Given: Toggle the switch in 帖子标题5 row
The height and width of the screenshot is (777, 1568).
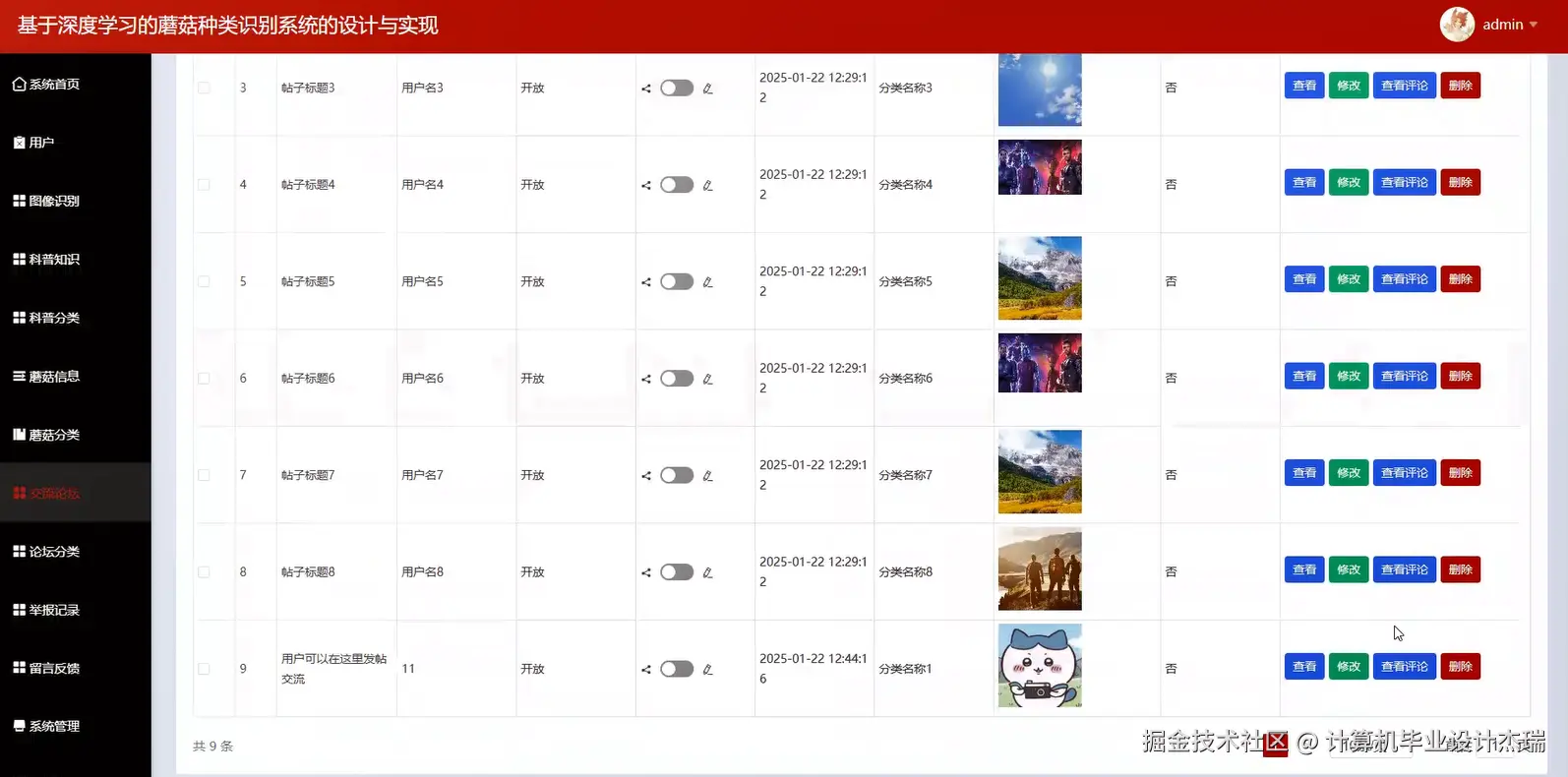Looking at the screenshot, I should 677,281.
